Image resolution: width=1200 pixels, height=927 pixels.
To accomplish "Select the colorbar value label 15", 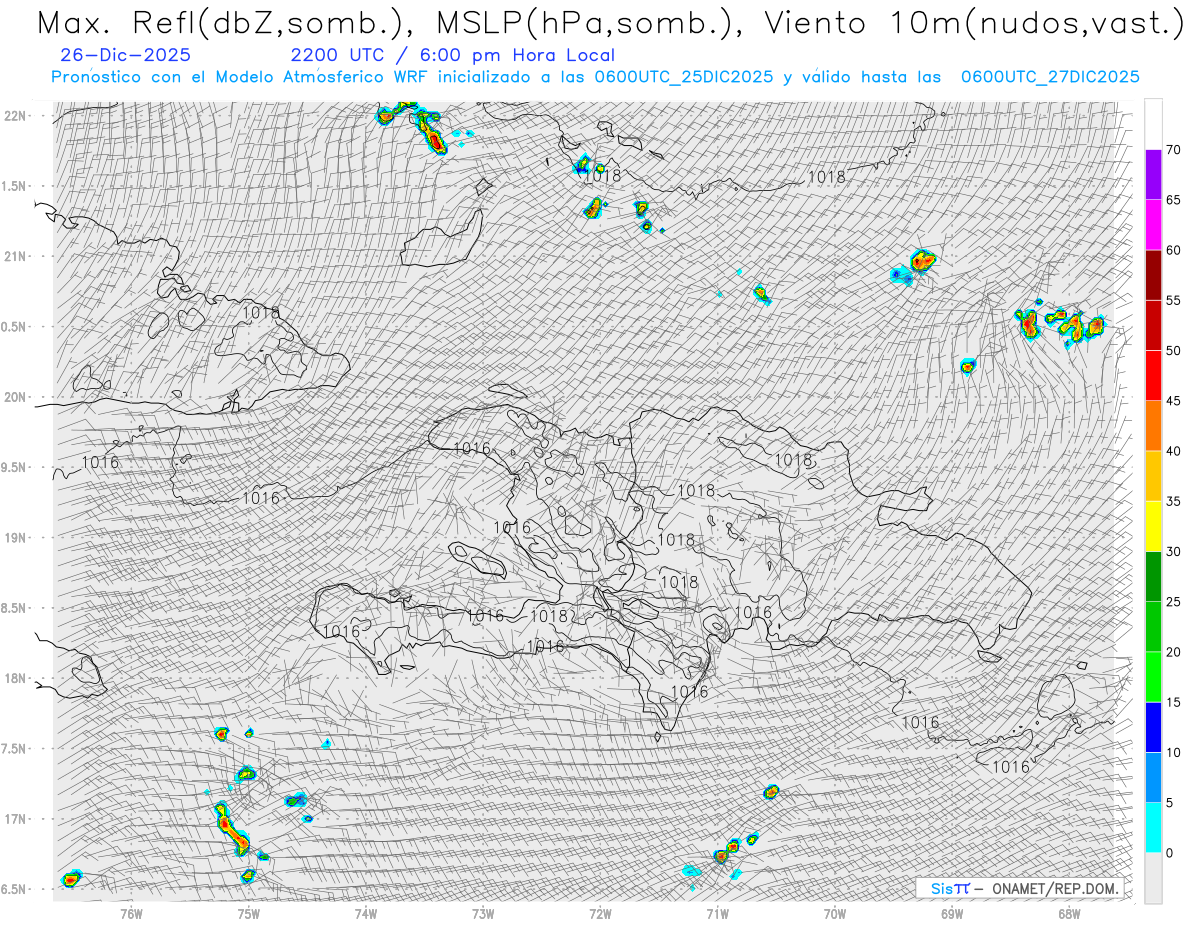I will (1174, 702).
